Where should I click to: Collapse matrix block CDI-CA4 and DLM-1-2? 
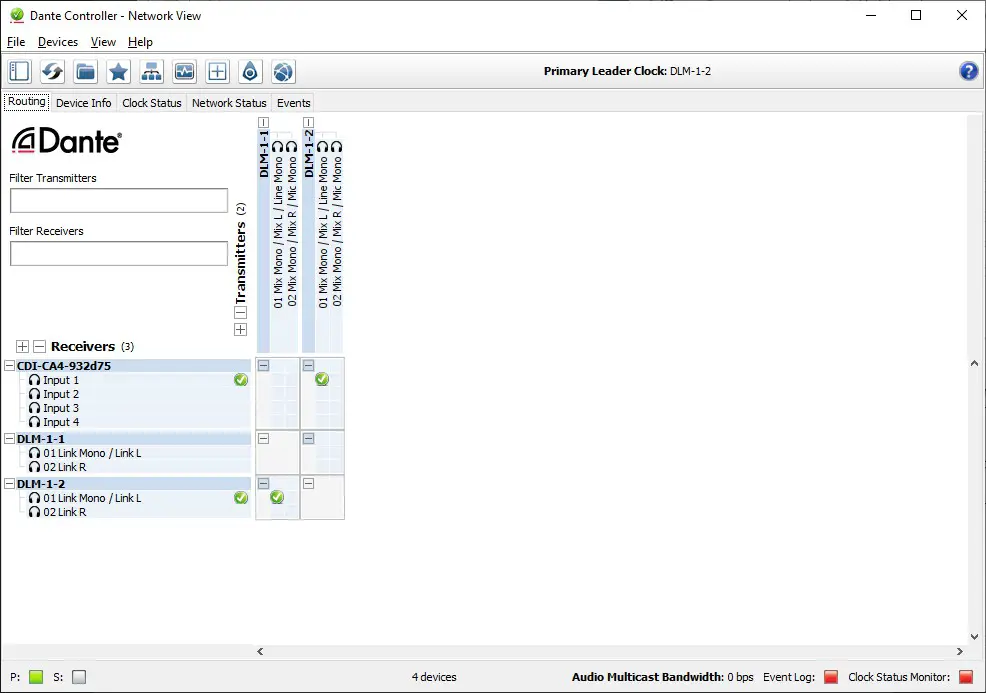(x=308, y=365)
